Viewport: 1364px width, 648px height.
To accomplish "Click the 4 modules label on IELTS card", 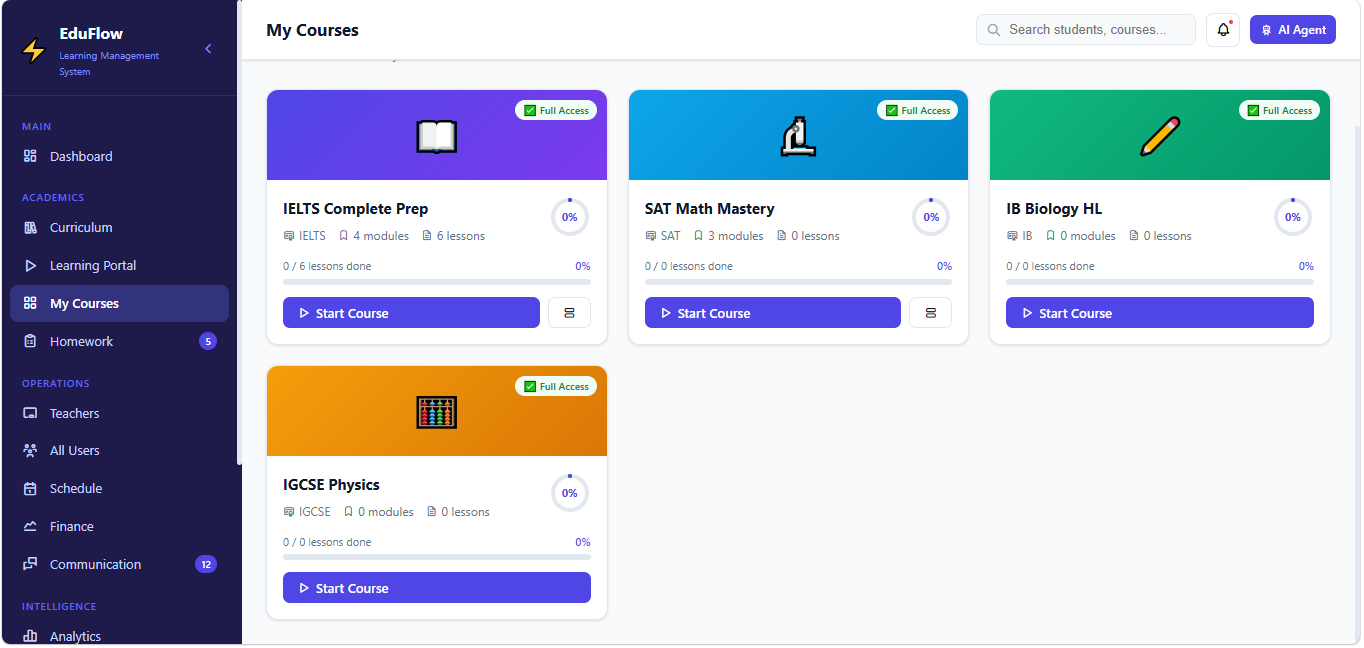I will 374,236.
